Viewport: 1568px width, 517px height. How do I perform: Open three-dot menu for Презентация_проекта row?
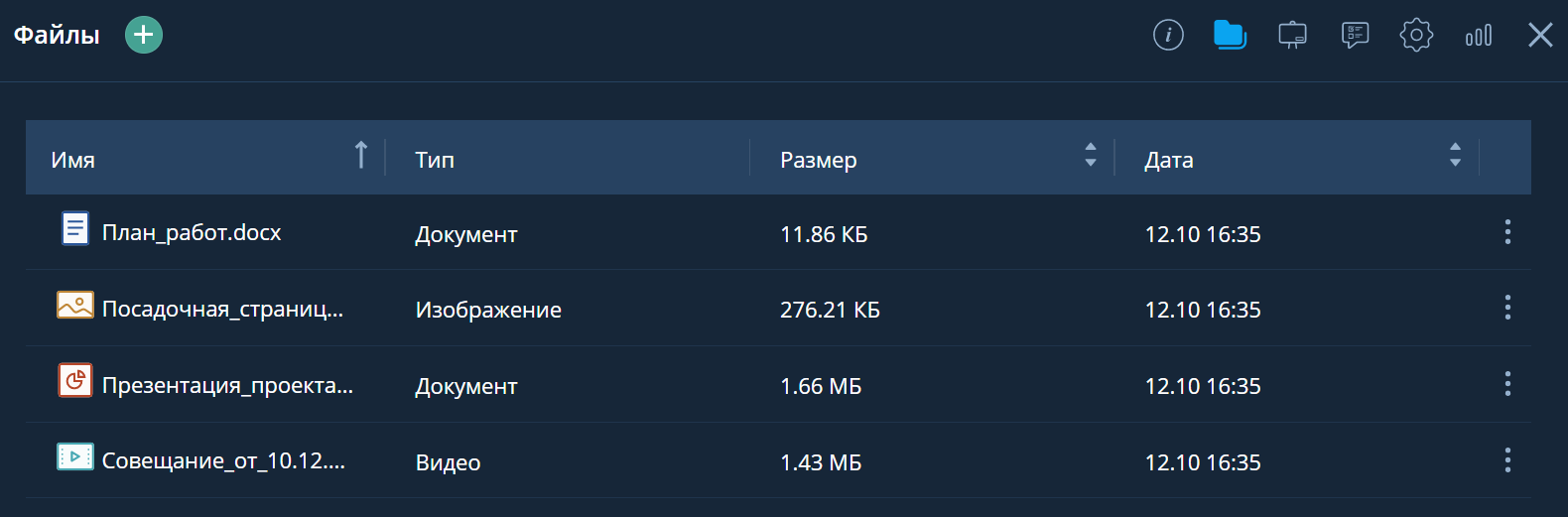click(x=1507, y=384)
